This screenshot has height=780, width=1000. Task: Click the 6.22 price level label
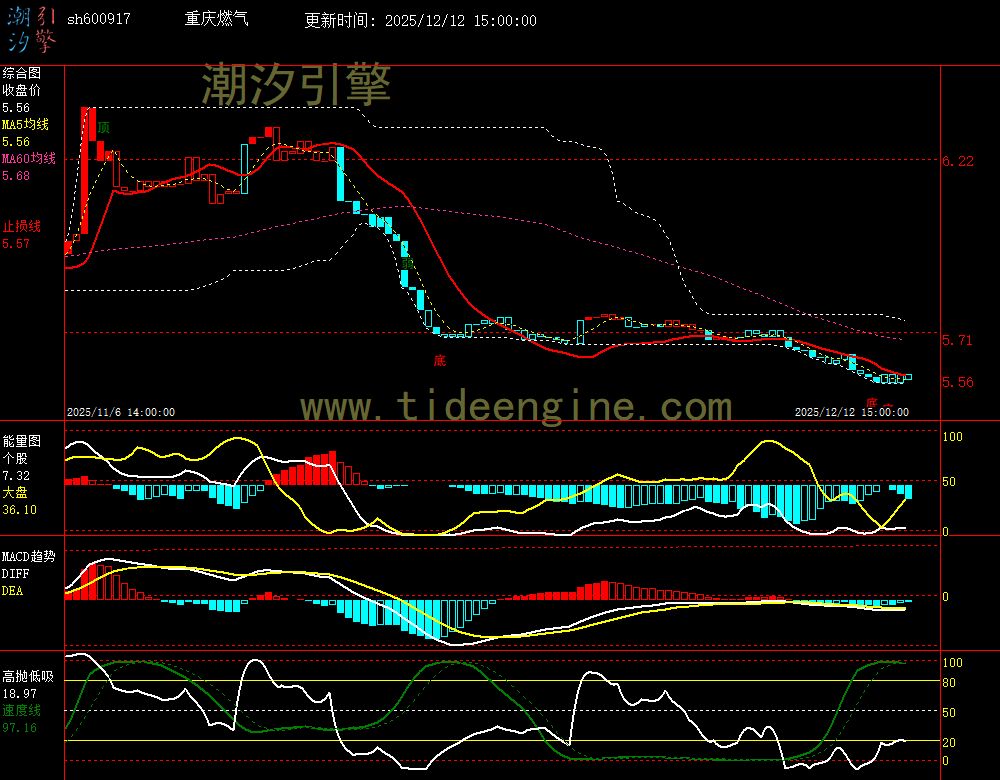957,161
